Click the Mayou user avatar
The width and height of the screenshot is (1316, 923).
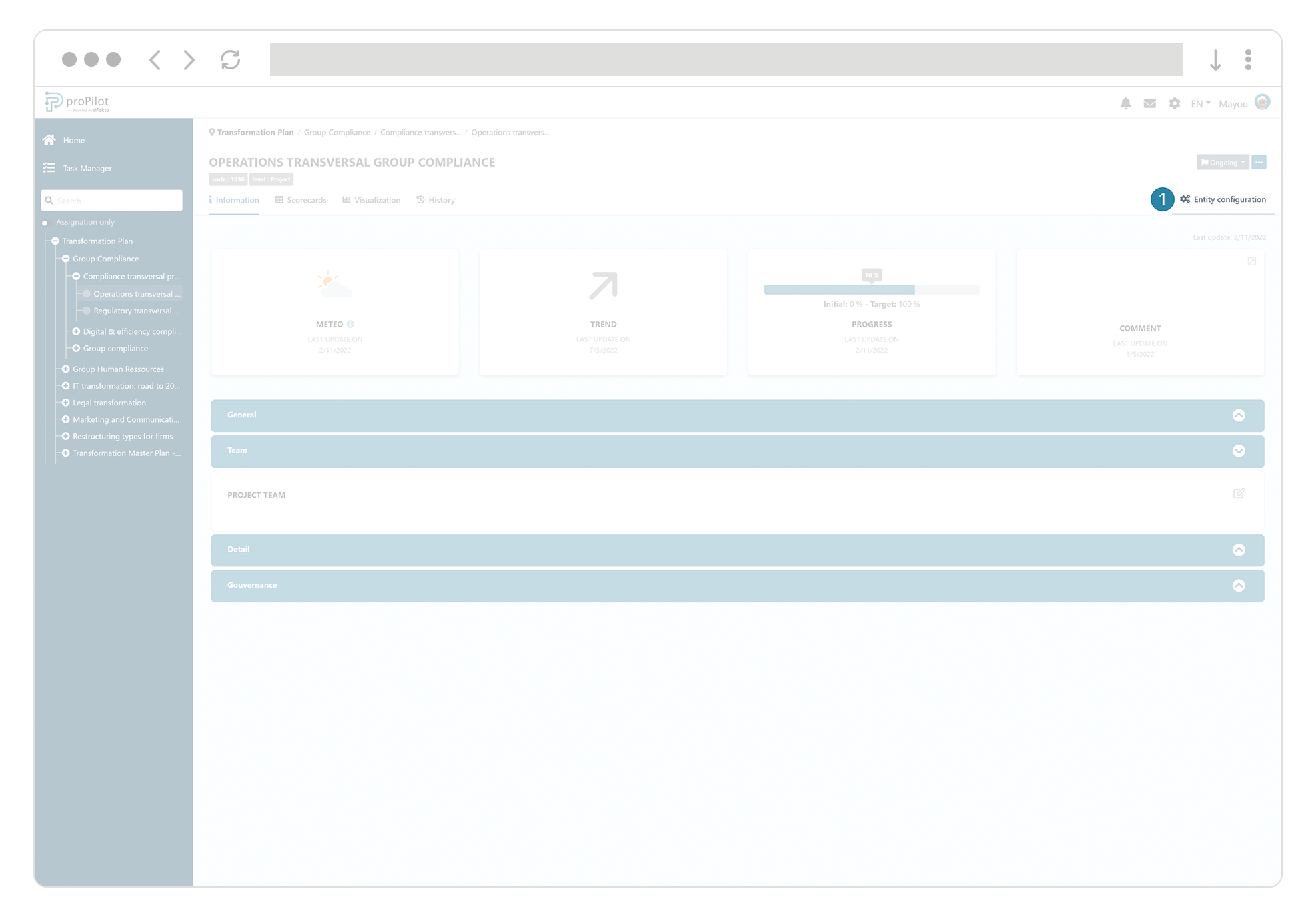click(1262, 102)
